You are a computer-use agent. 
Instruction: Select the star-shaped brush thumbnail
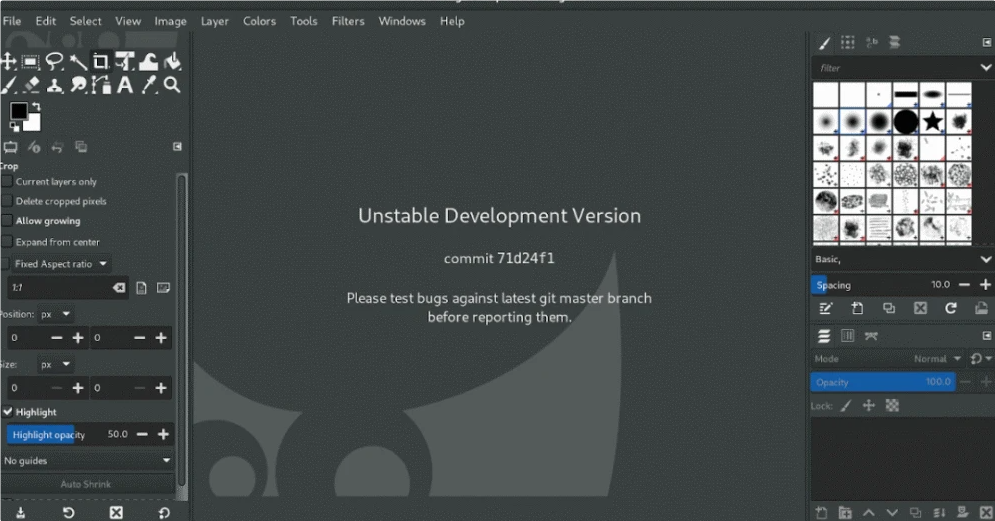tap(932, 121)
